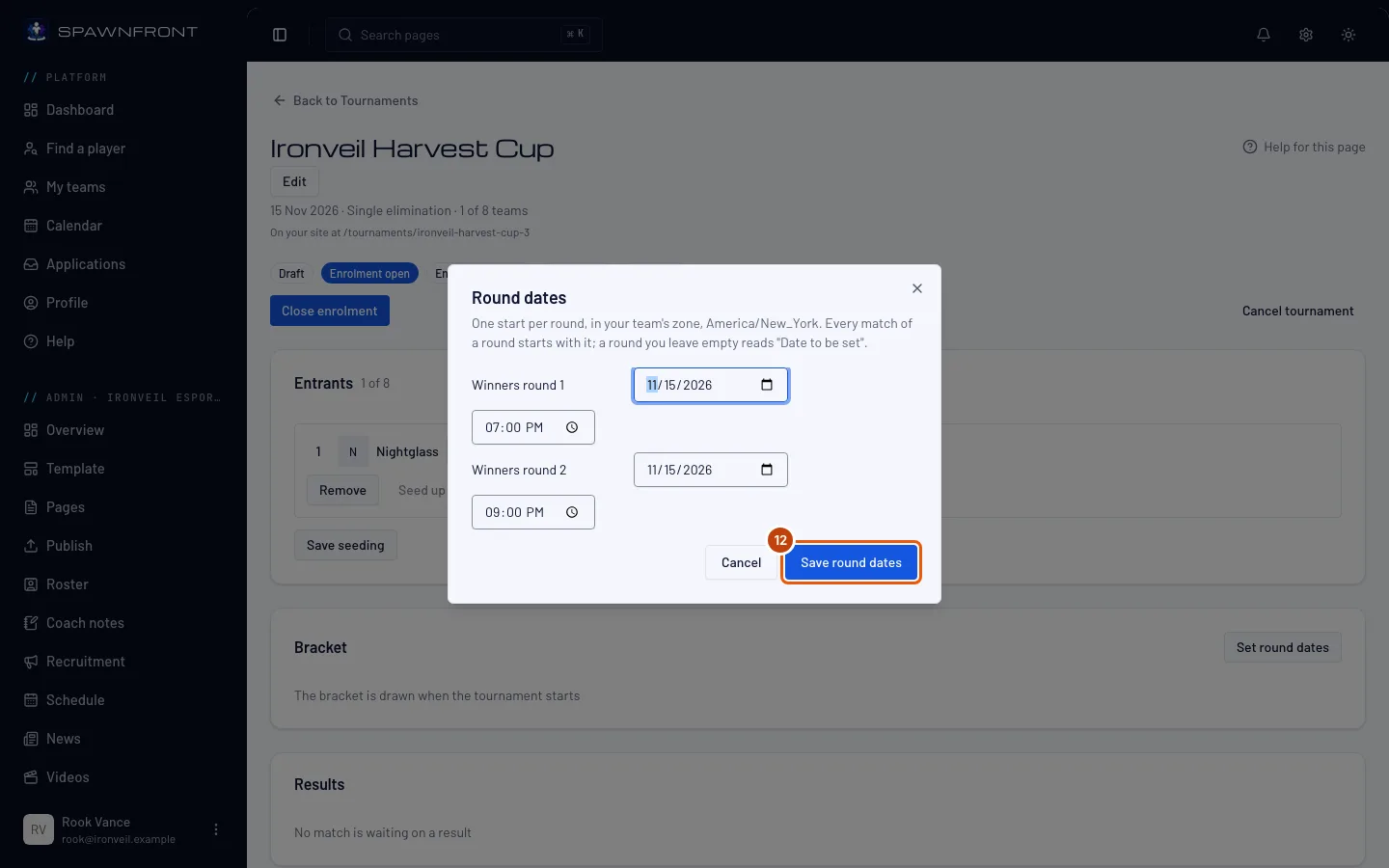1389x868 pixels.
Task: Open calendar picker for Winners round 1
Action: (767, 385)
